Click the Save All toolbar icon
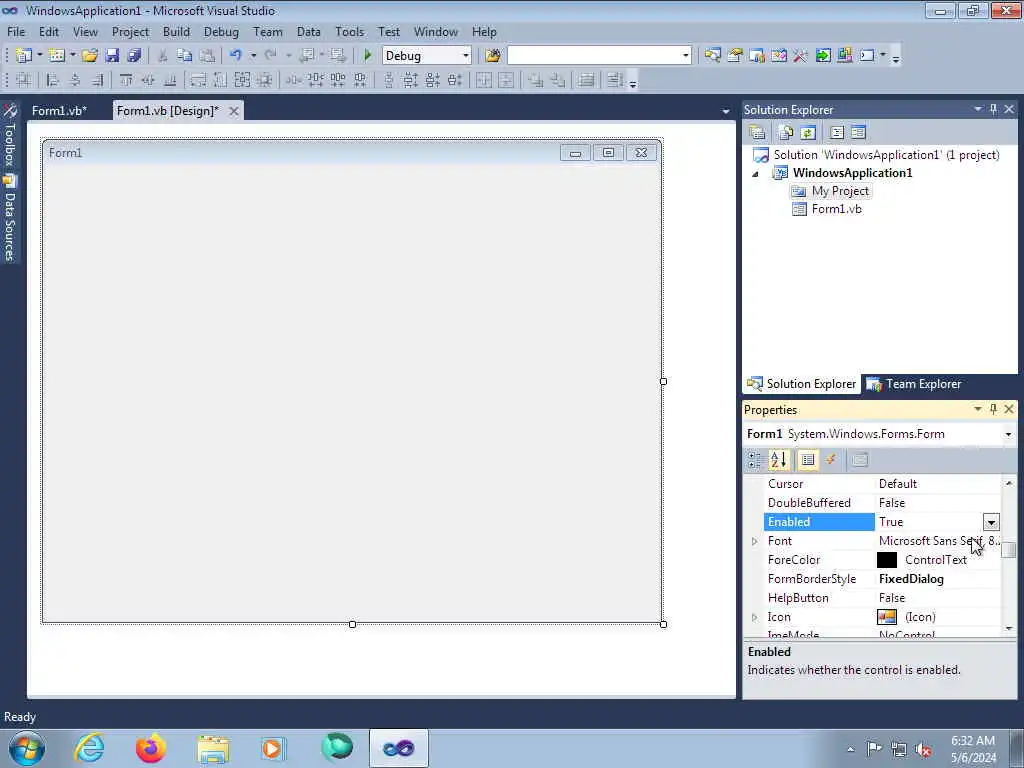Screen dimensions: 1024x768 pyautogui.click(x=135, y=56)
